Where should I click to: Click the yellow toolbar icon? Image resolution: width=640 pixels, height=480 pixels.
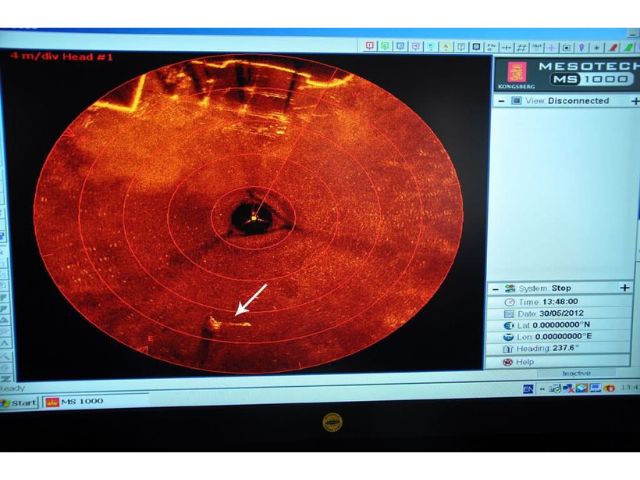446,47
